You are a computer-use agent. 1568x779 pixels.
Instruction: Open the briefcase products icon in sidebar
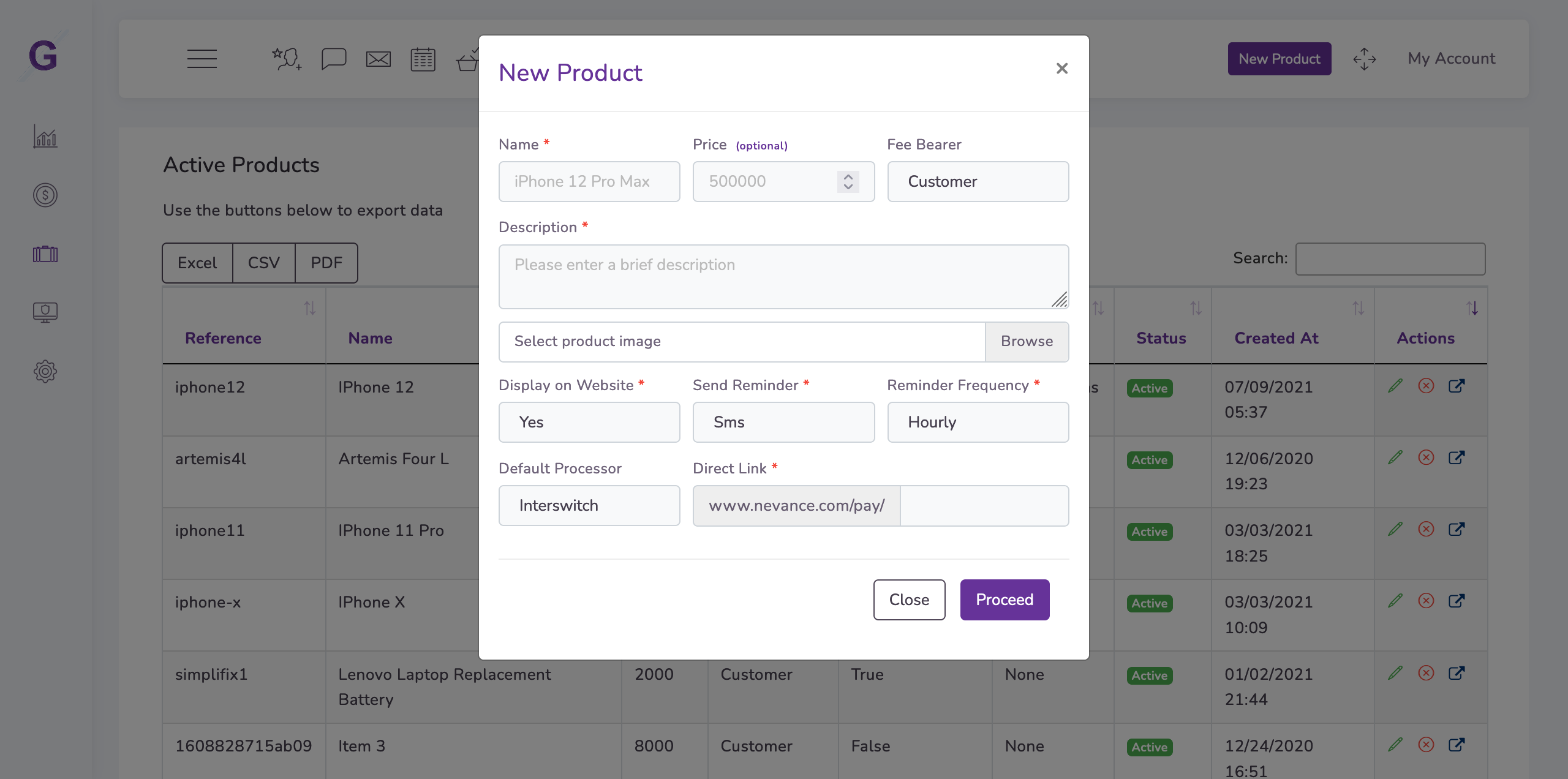point(45,254)
